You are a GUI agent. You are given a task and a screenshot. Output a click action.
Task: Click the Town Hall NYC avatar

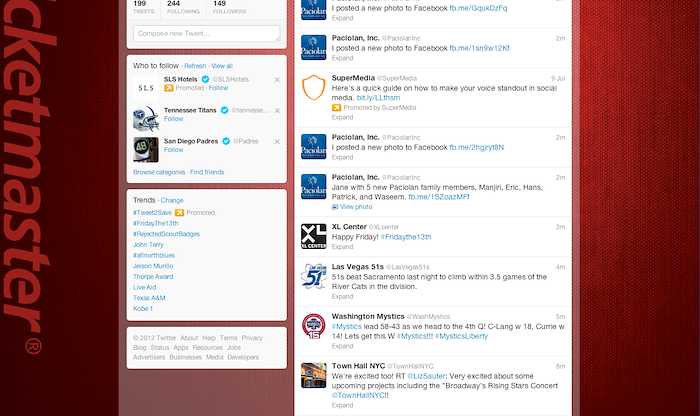[313, 375]
